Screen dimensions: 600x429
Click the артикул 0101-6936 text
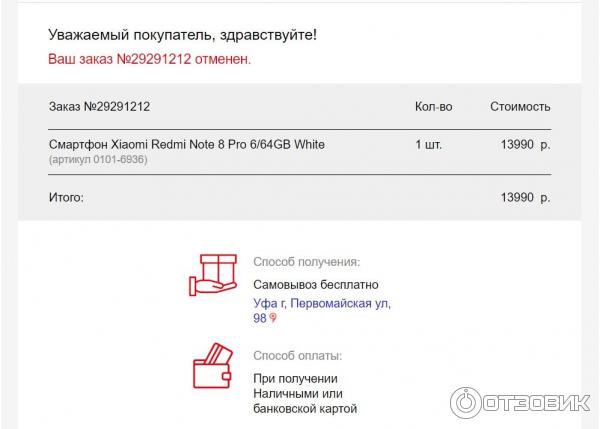[98, 160]
